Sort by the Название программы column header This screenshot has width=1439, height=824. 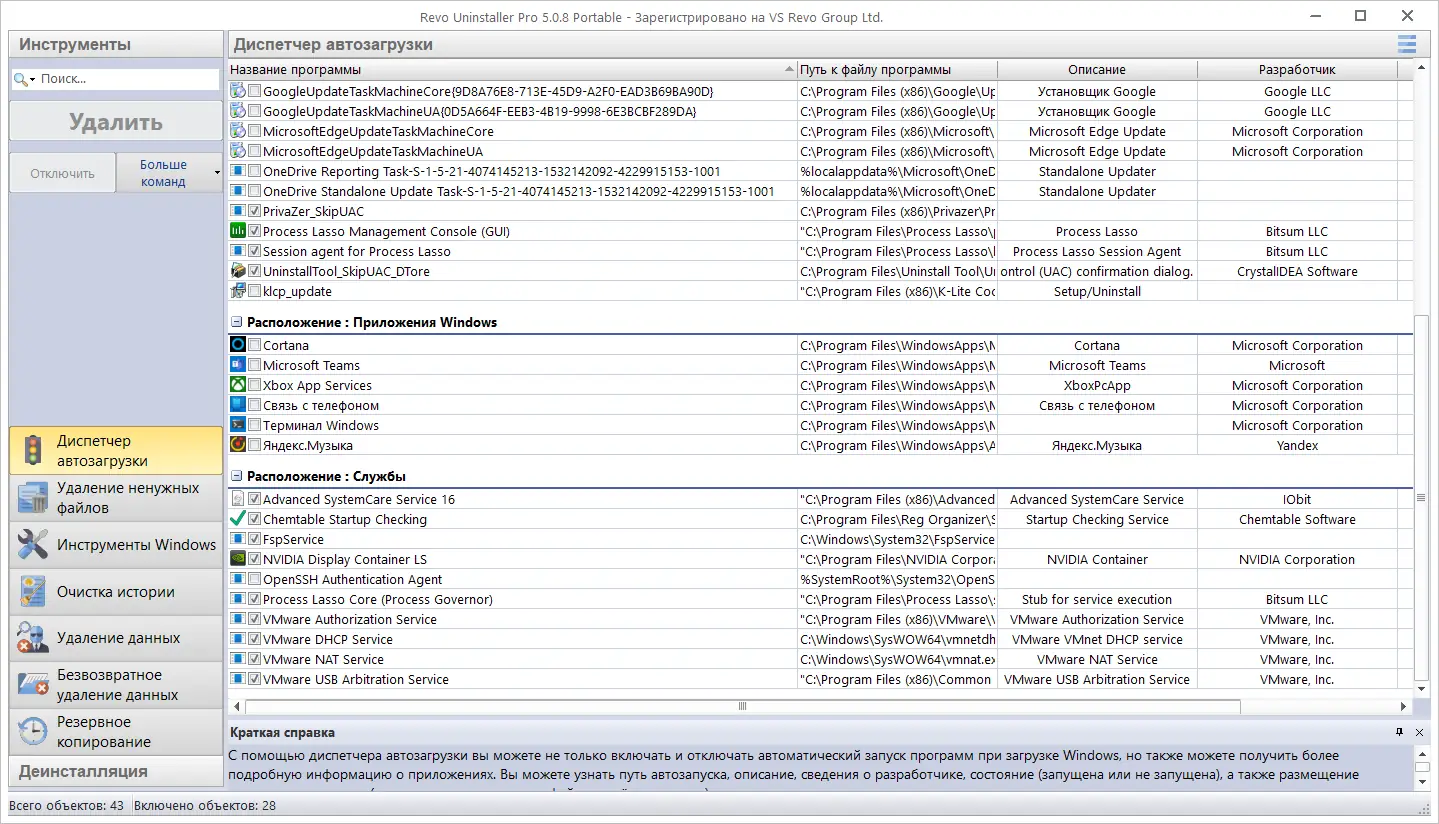[512, 70]
